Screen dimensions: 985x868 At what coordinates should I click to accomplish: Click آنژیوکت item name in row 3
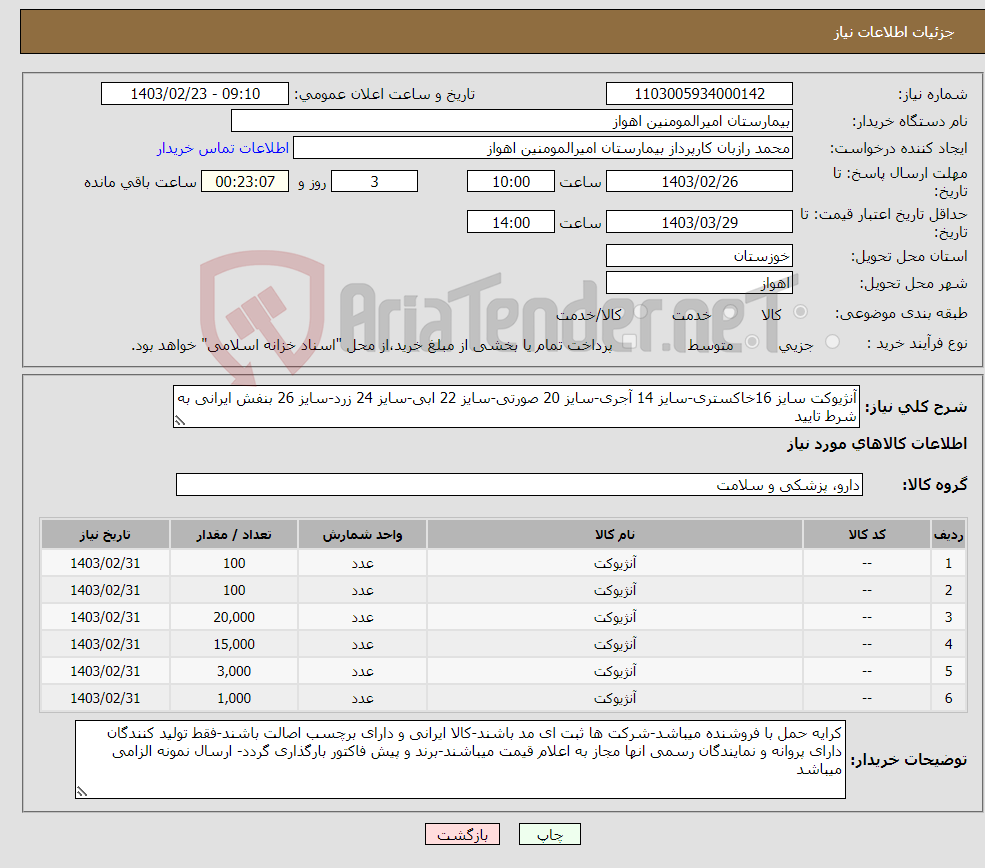[x=615, y=617]
